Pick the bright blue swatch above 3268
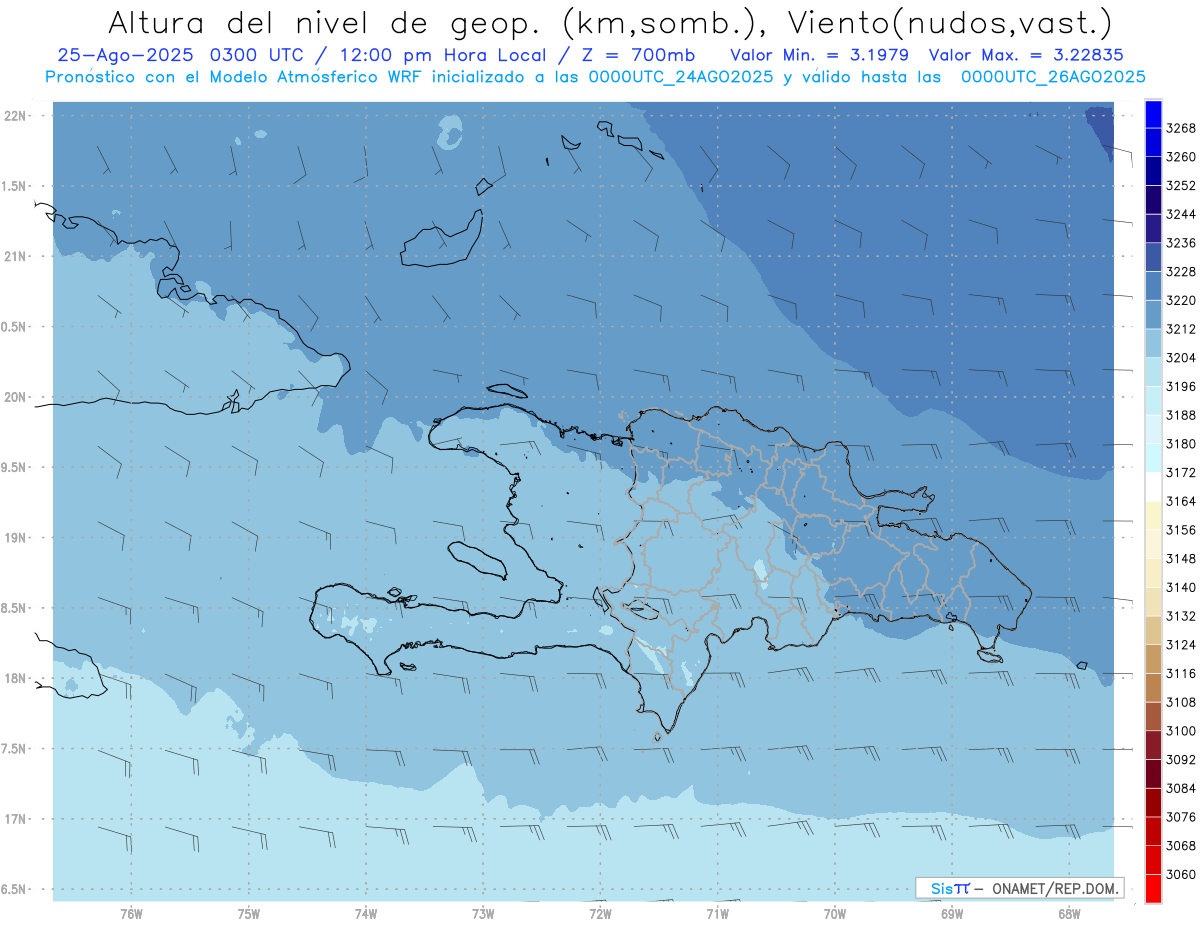 pyautogui.click(x=1153, y=114)
